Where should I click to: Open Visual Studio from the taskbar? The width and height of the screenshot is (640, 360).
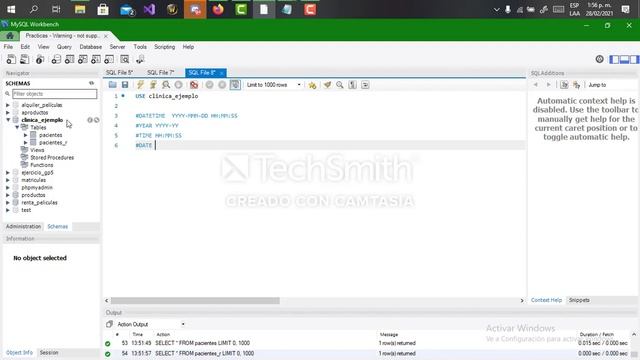[149, 9]
